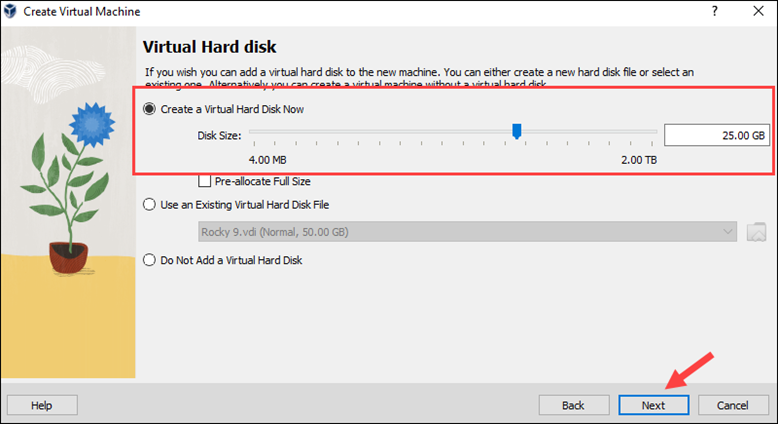The height and width of the screenshot is (424, 778).
Task: Click the 25.00 GB disk size field
Action: 717,135
